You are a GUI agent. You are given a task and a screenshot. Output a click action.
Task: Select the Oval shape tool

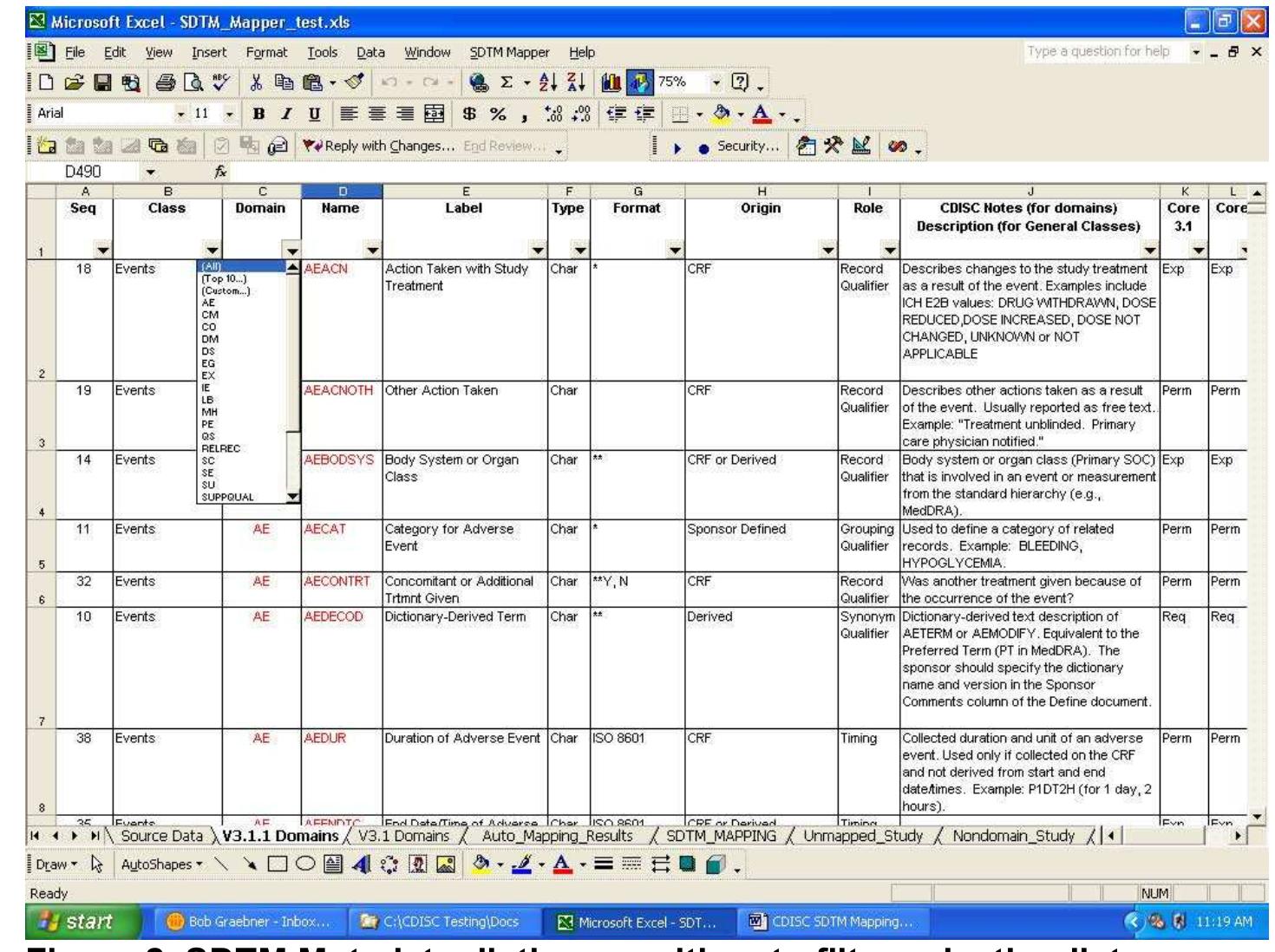[305, 864]
